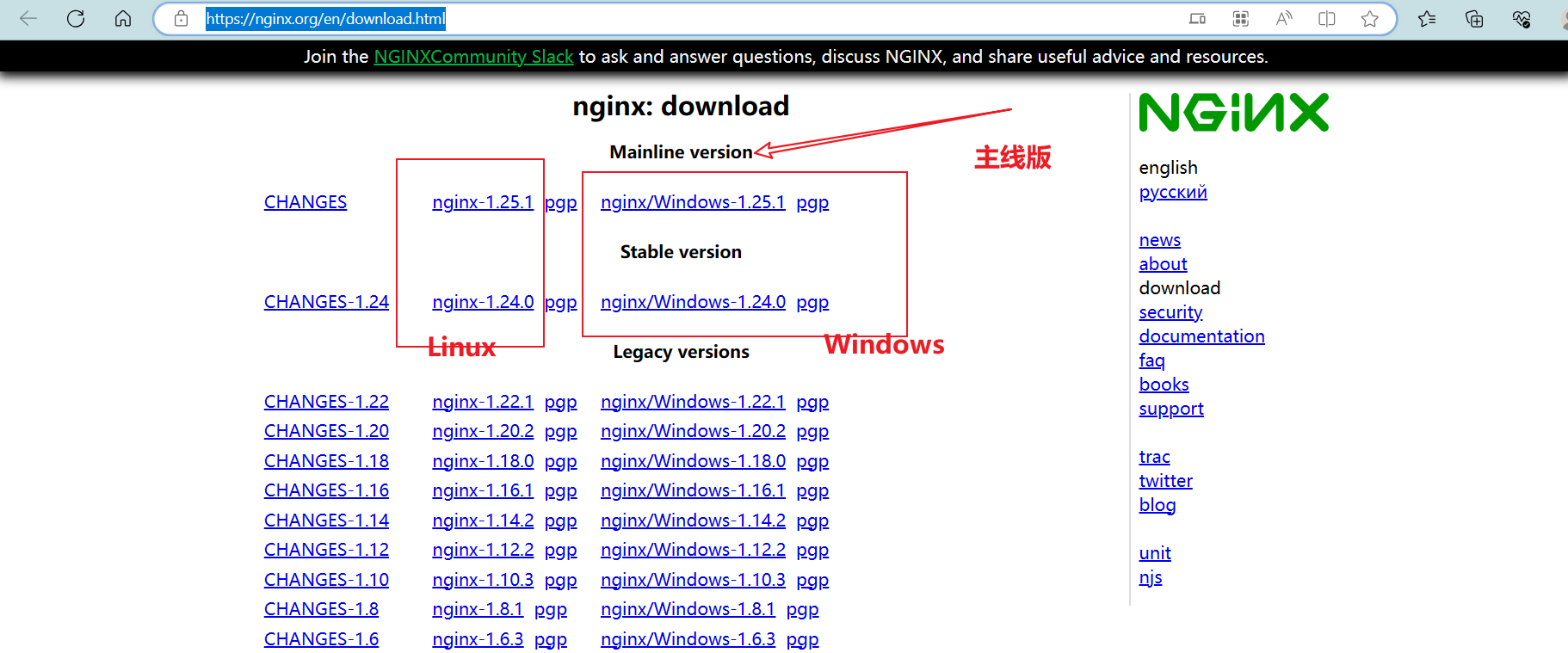The width and height of the screenshot is (1568, 653).
Task: Download nginx/Windows-1.12.2
Action: click(693, 550)
